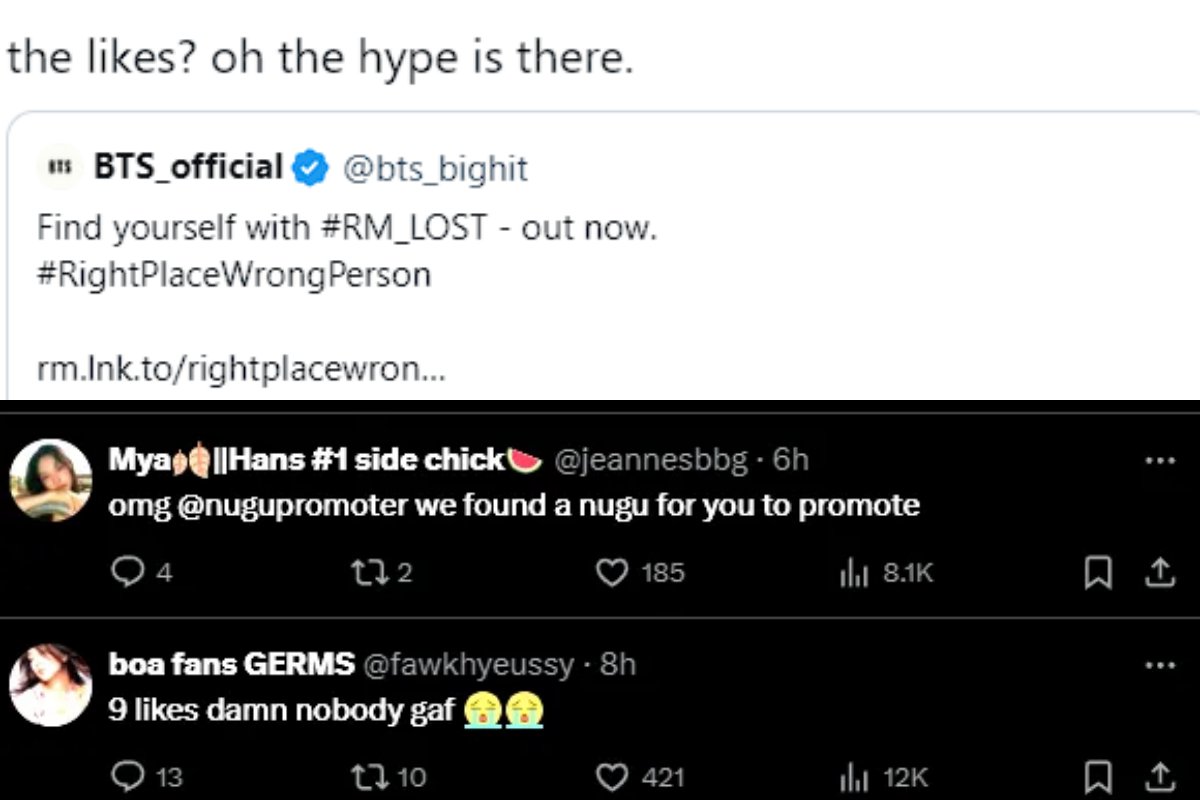
Task: Open more options on fawkhyeussy tweet
Action: pos(1159,665)
